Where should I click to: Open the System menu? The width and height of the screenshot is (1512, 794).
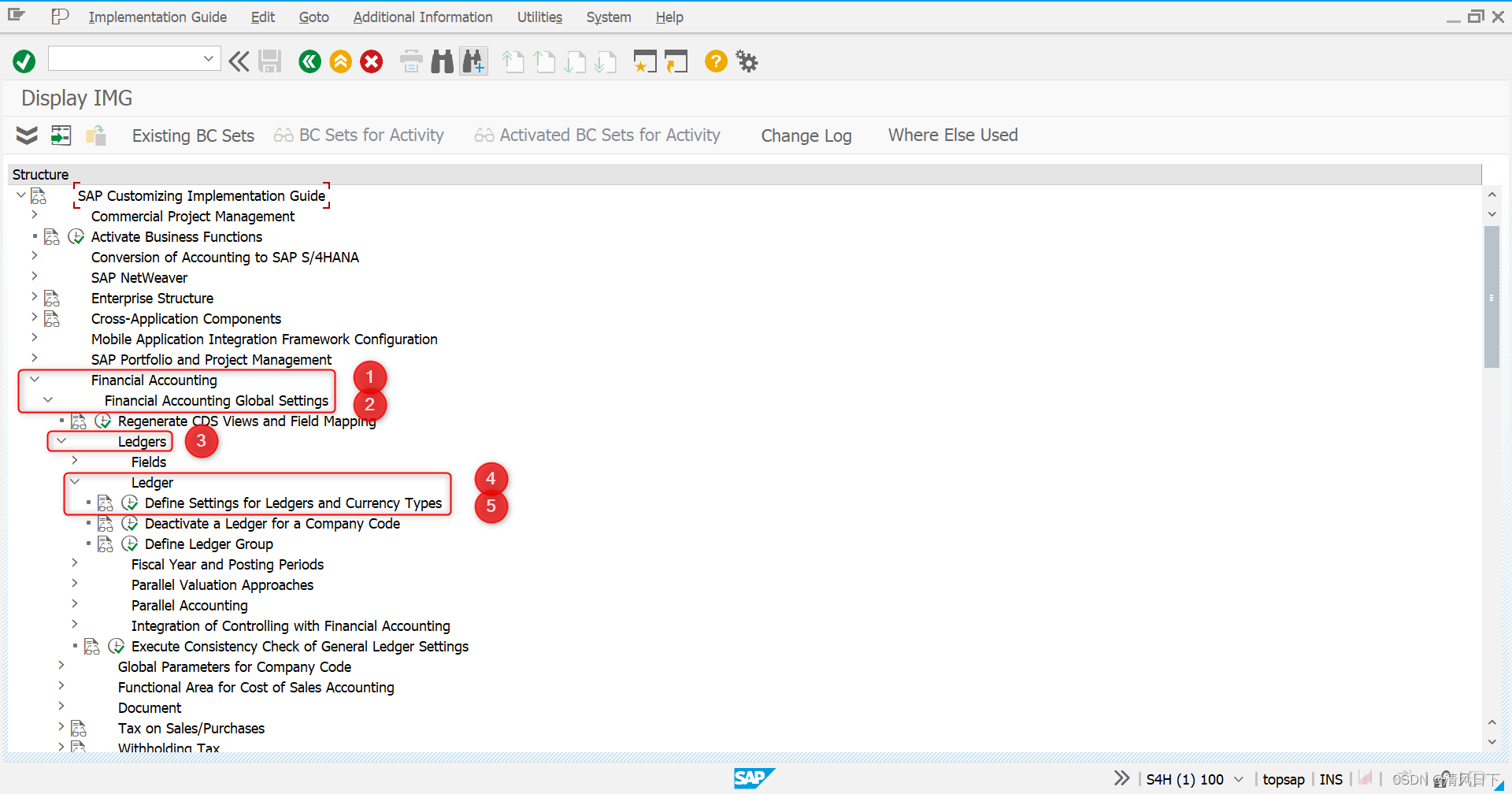tap(609, 17)
